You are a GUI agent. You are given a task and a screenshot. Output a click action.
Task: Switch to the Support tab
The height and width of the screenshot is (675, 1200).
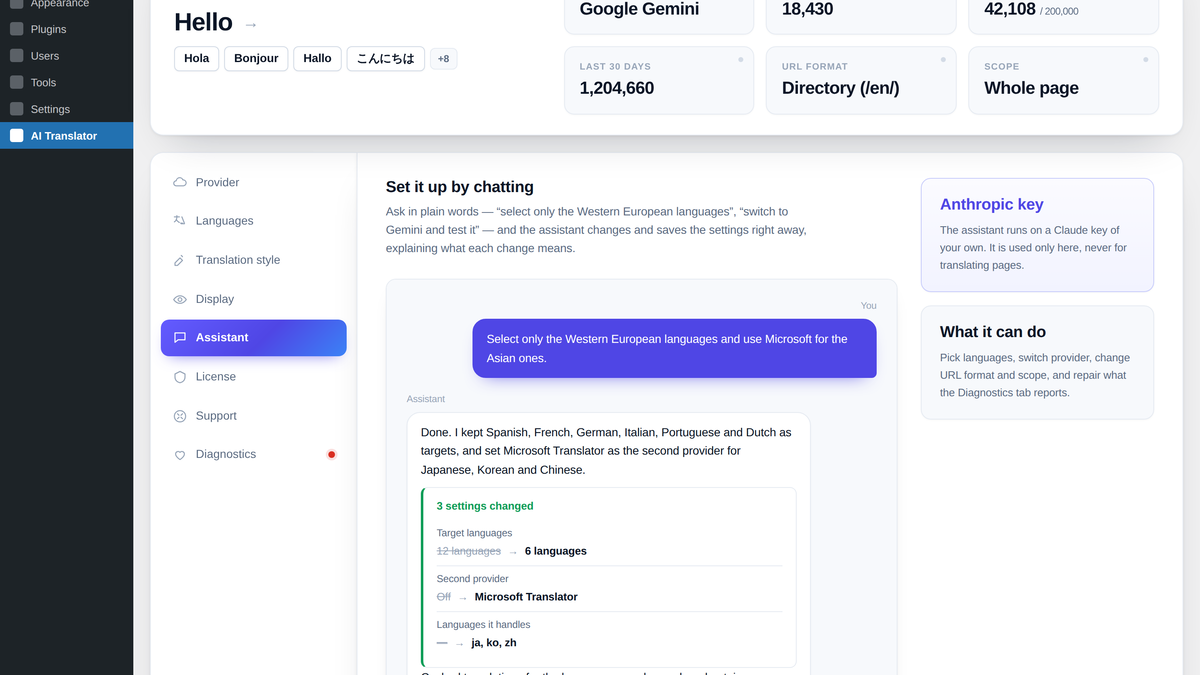253,416
